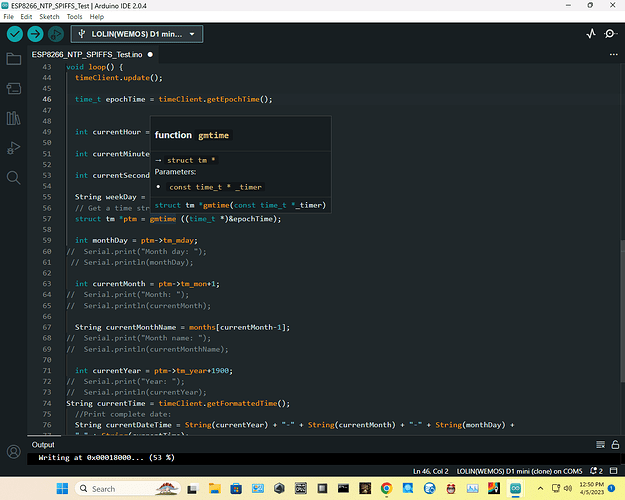Open the Debug panel in sidebar
Screen dimensions: 625x500
[x=13, y=148]
